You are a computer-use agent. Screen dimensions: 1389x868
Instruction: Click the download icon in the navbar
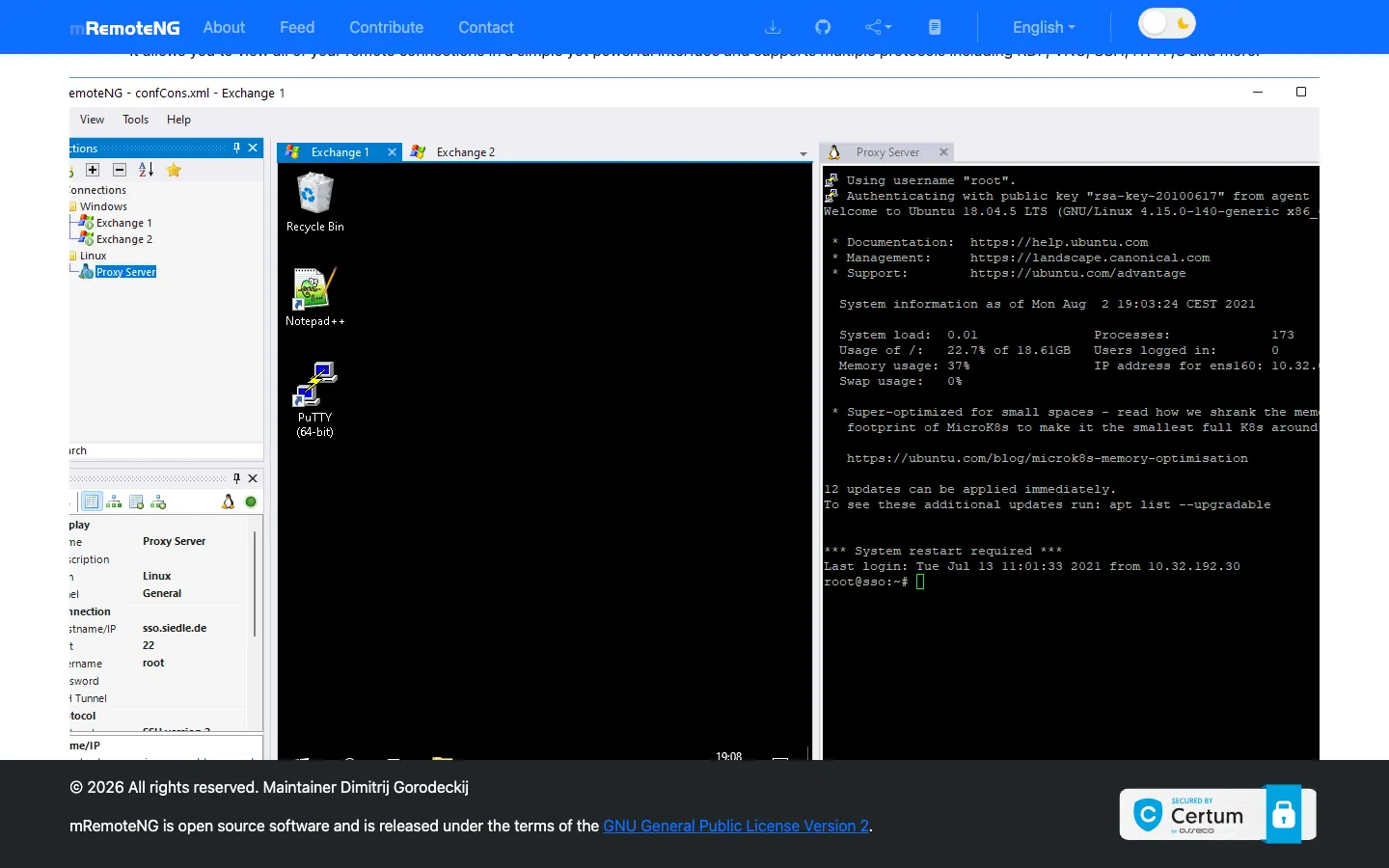pyautogui.click(x=773, y=27)
